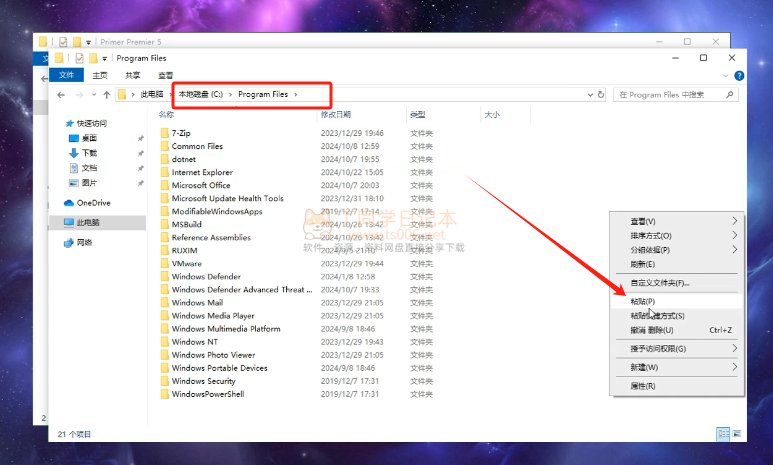This screenshot has width=773, height=465.
Task: Select 网络 in the navigation pane
Action: (84, 242)
